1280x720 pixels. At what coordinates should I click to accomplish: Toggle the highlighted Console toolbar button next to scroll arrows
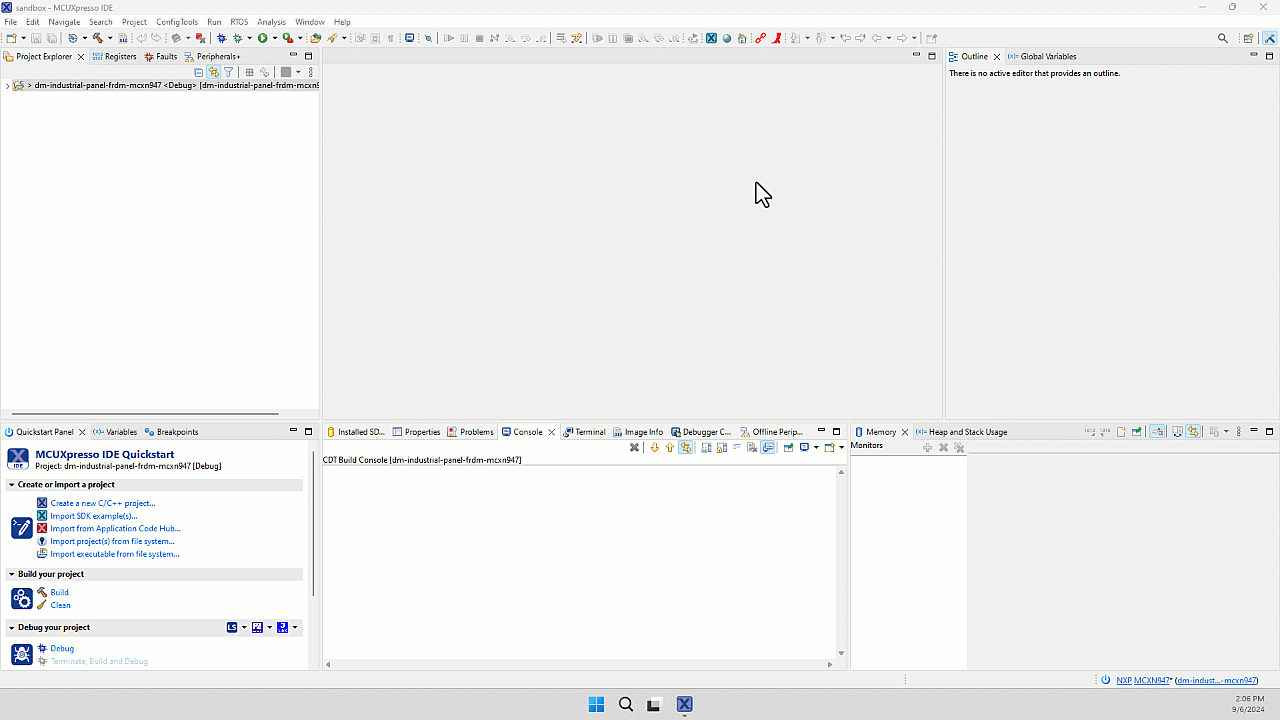(x=686, y=447)
